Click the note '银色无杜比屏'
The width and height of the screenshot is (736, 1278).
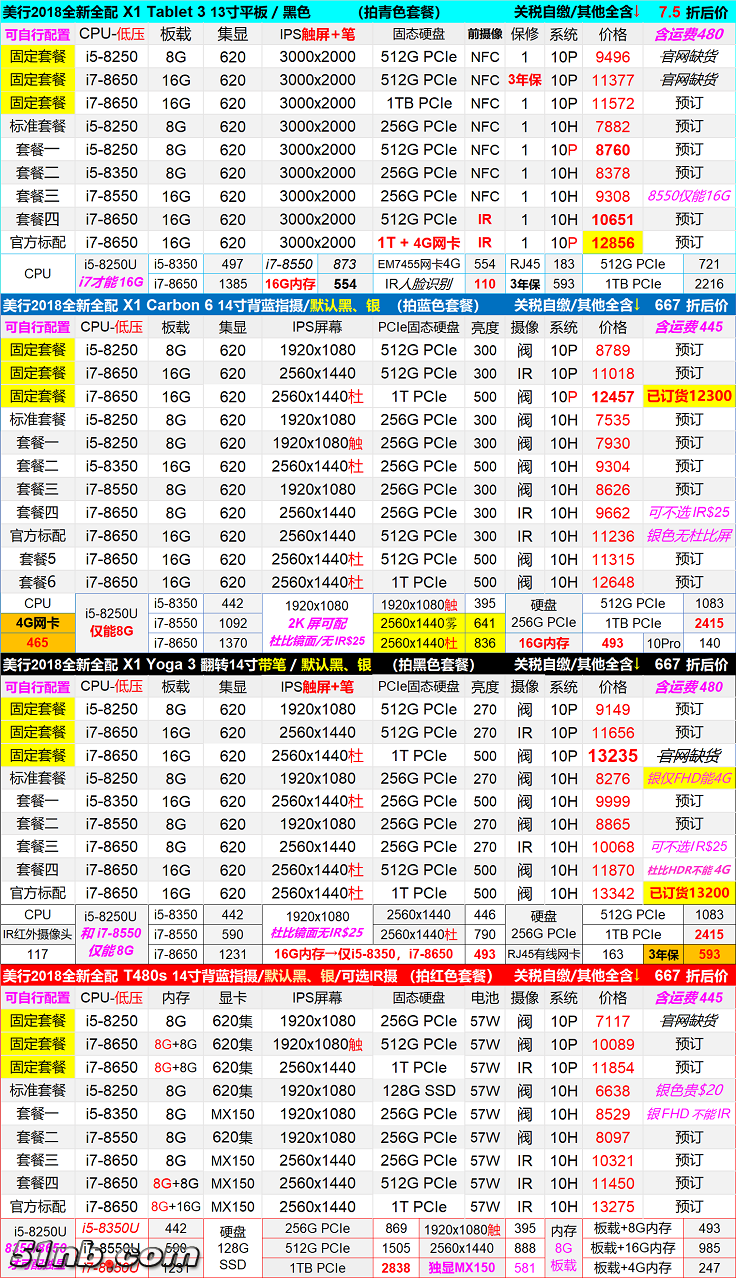[689, 536]
